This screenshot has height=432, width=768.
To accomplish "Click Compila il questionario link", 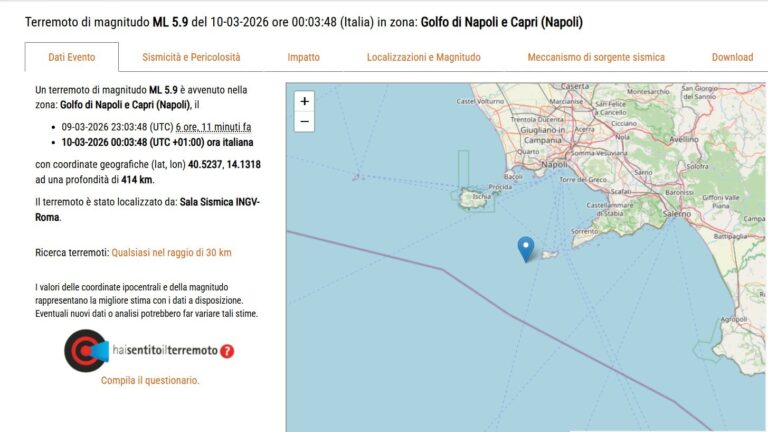I will (x=150, y=380).
